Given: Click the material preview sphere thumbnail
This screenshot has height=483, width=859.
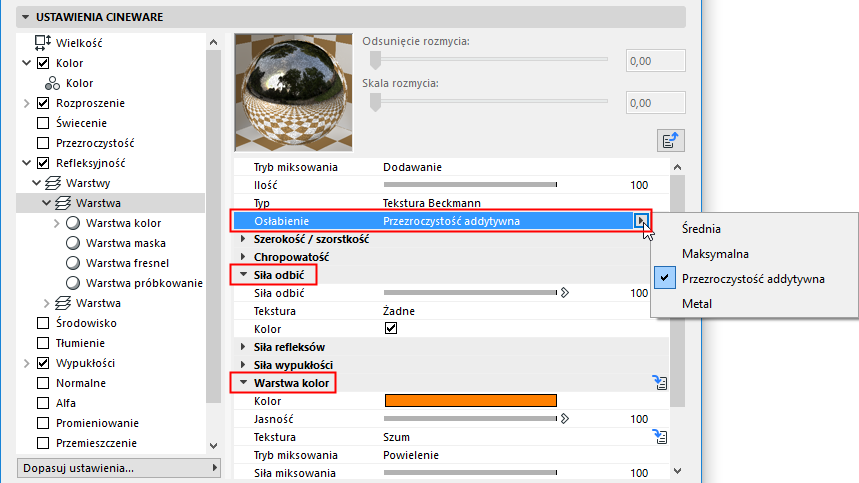Looking at the screenshot, I should click(x=294, y=93).
